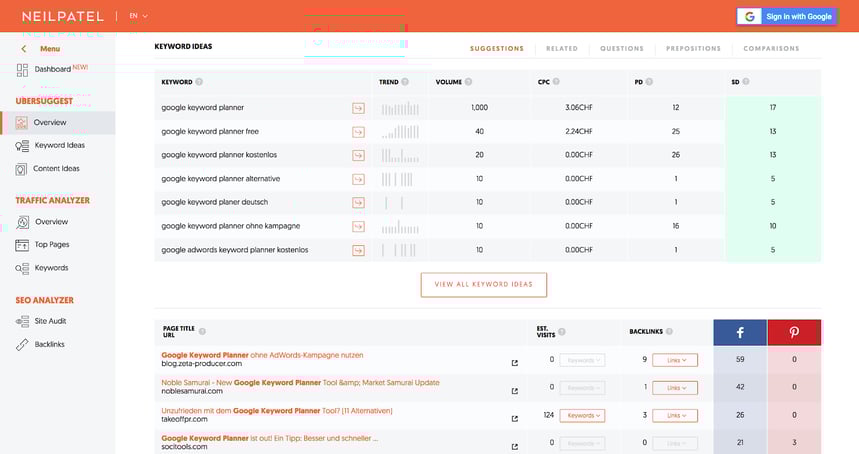Screen dimensions: 859x454
Task: Switch to the Suggestions tab
Action: tap(497, 49)
